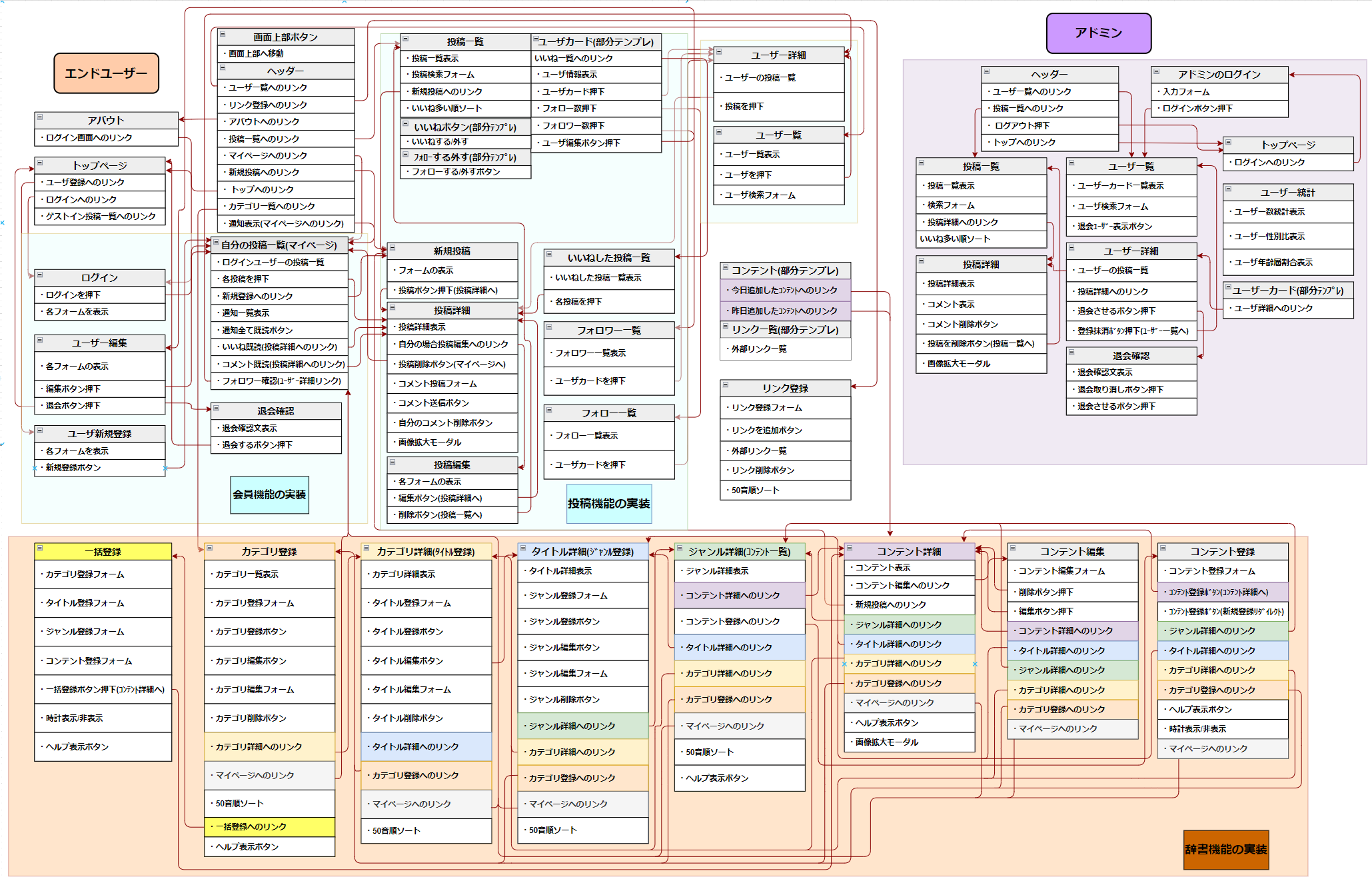
Task: Select the 自分のコメント削除ボタン row
Action: 452,423
